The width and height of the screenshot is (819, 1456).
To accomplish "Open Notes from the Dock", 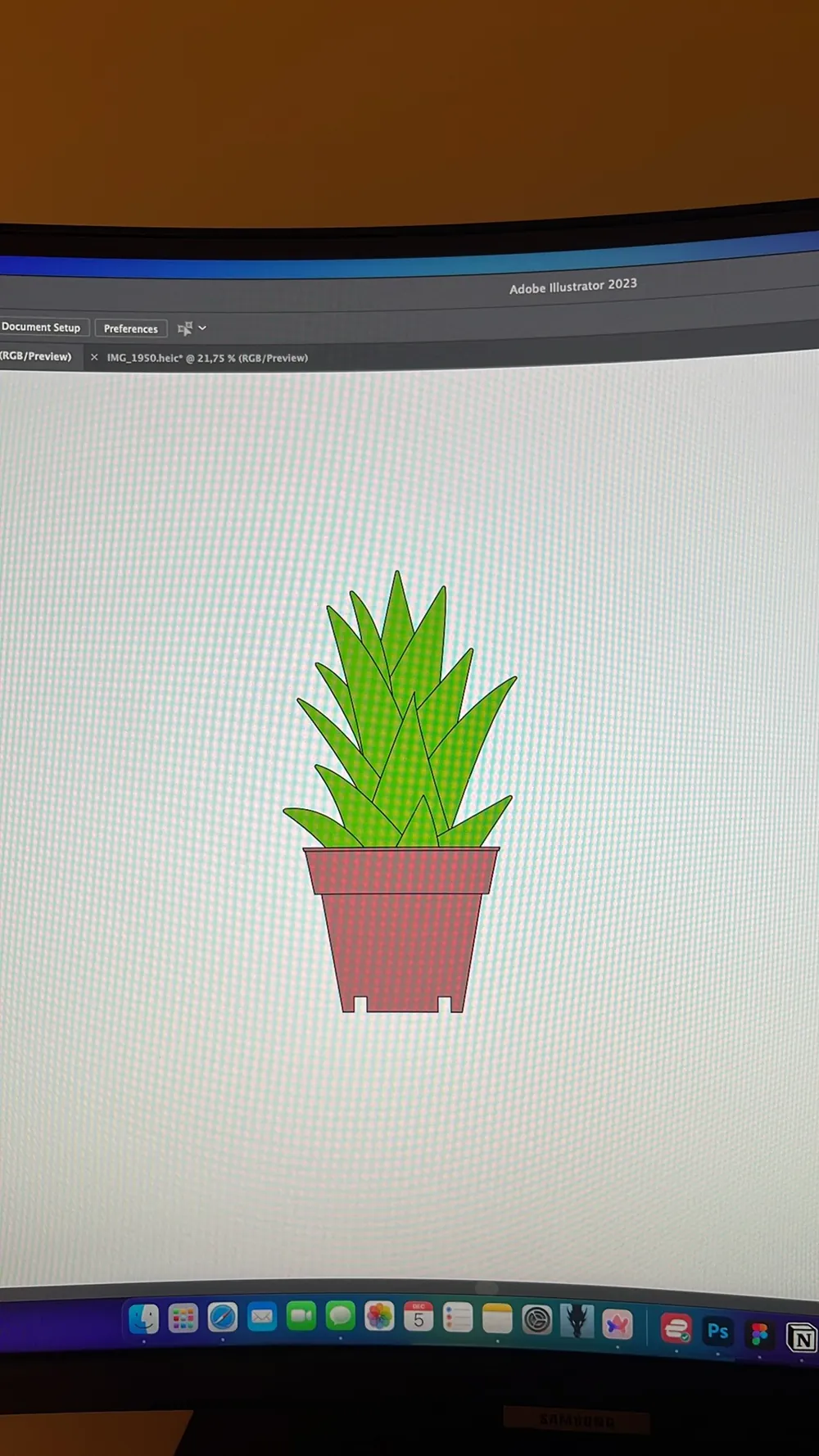I will coord(497,1318).
